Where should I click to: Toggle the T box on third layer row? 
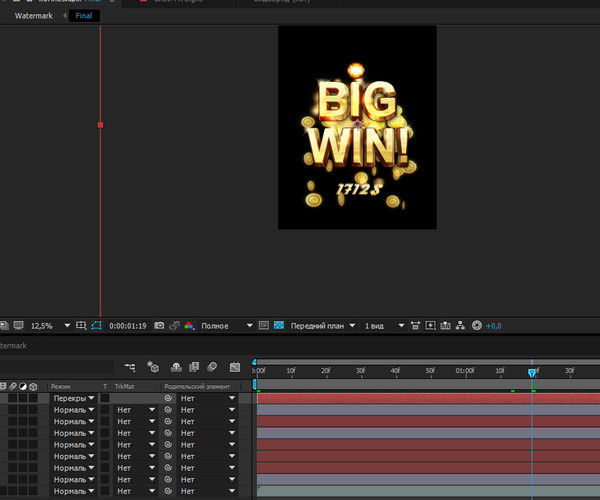click(105, 422)
